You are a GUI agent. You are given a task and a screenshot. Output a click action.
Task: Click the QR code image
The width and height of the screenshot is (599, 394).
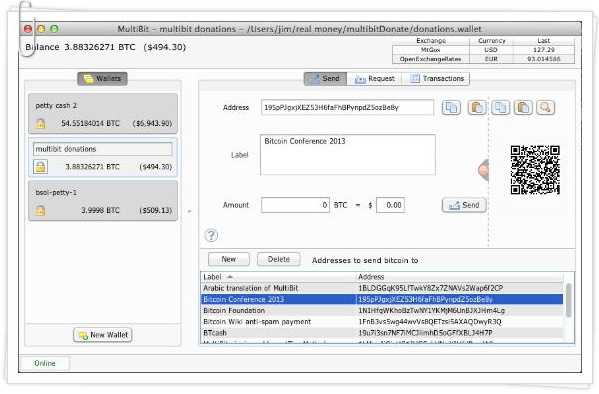(535, 170)
